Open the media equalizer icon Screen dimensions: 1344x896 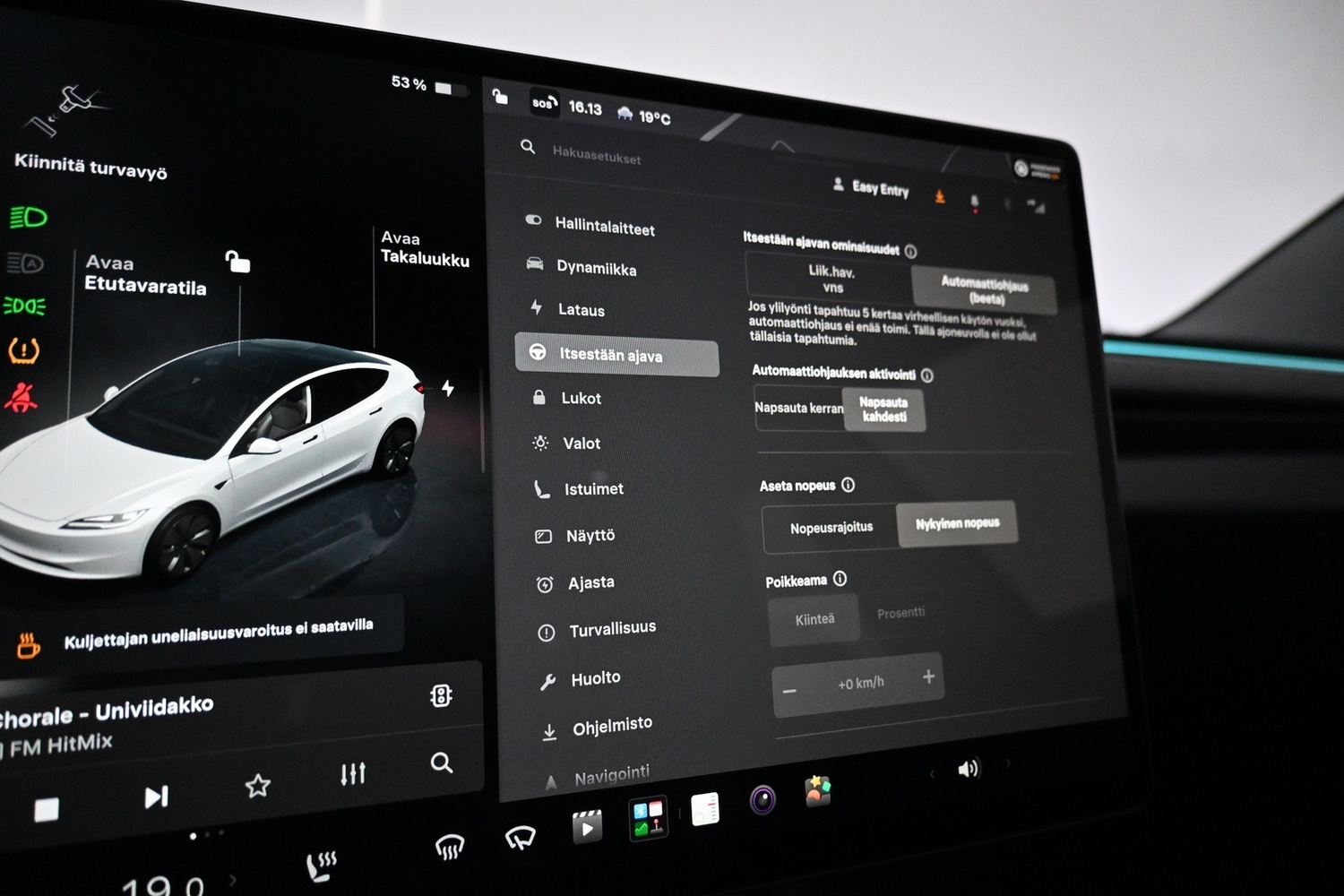point(353,774)
